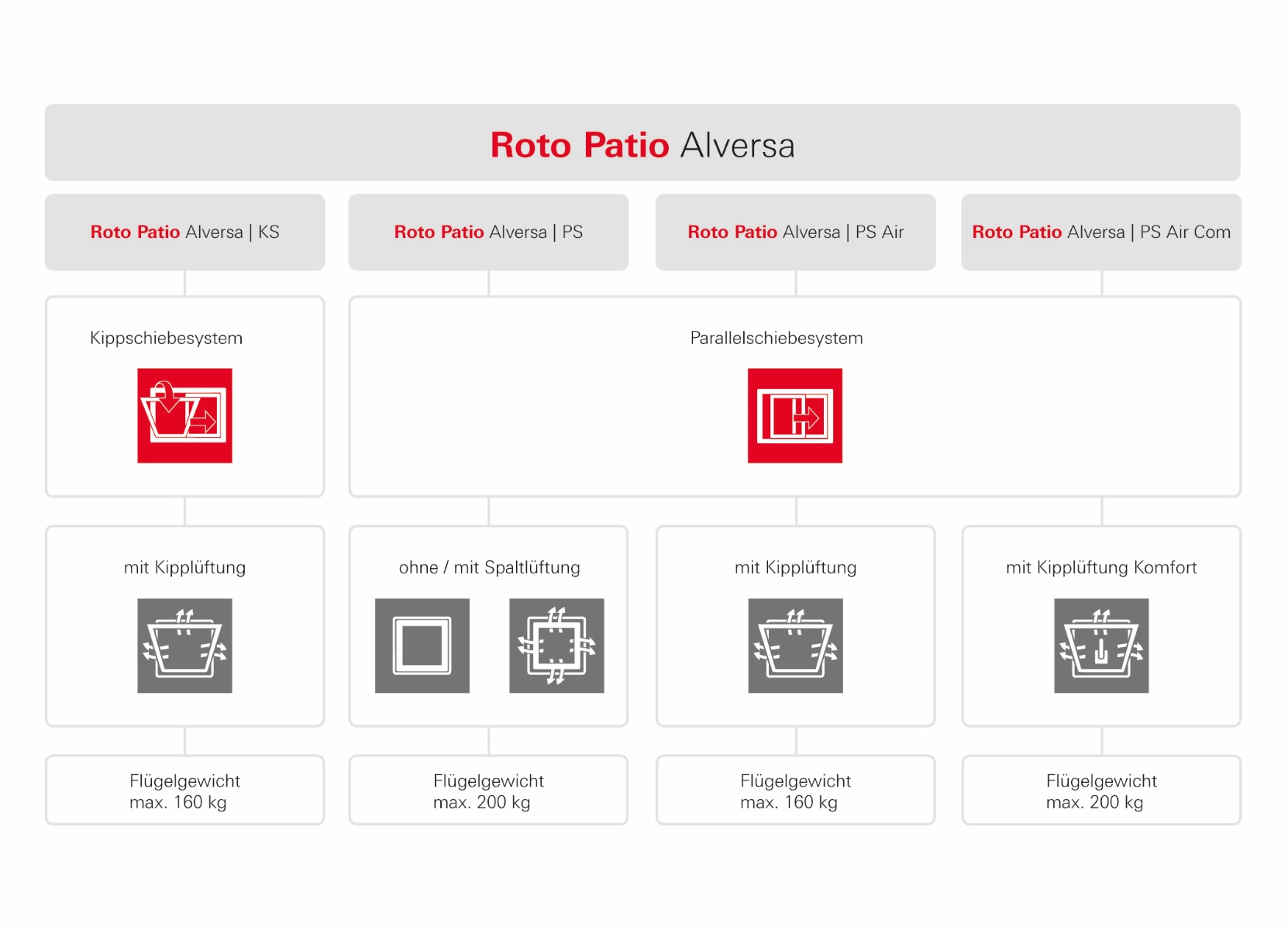Select Flügelgewicht max. 160 kg under PS Air
The width and height of the screenshot is (1288, 930).
point(796,790)
